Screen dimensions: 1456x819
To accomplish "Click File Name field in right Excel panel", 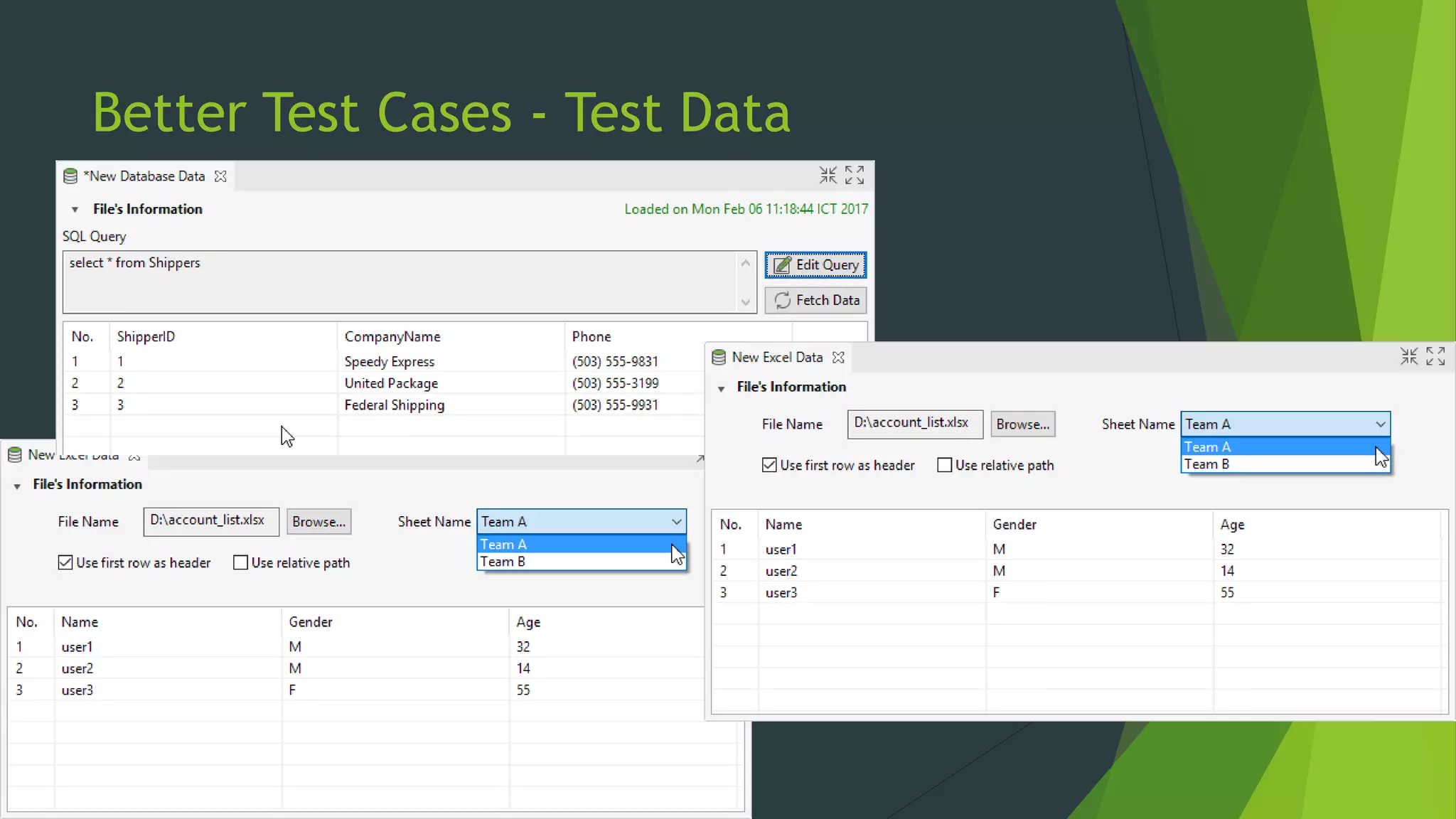I will point(915,424).
